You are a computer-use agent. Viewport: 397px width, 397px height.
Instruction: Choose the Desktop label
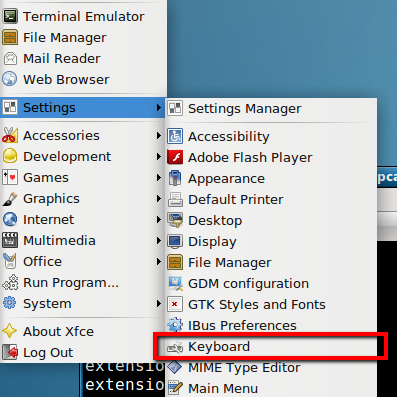(215, 221)
